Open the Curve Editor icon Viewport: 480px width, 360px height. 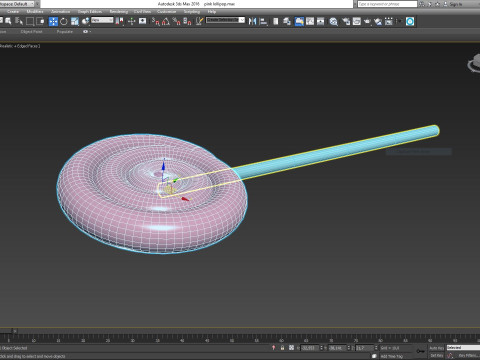[310, 22]
